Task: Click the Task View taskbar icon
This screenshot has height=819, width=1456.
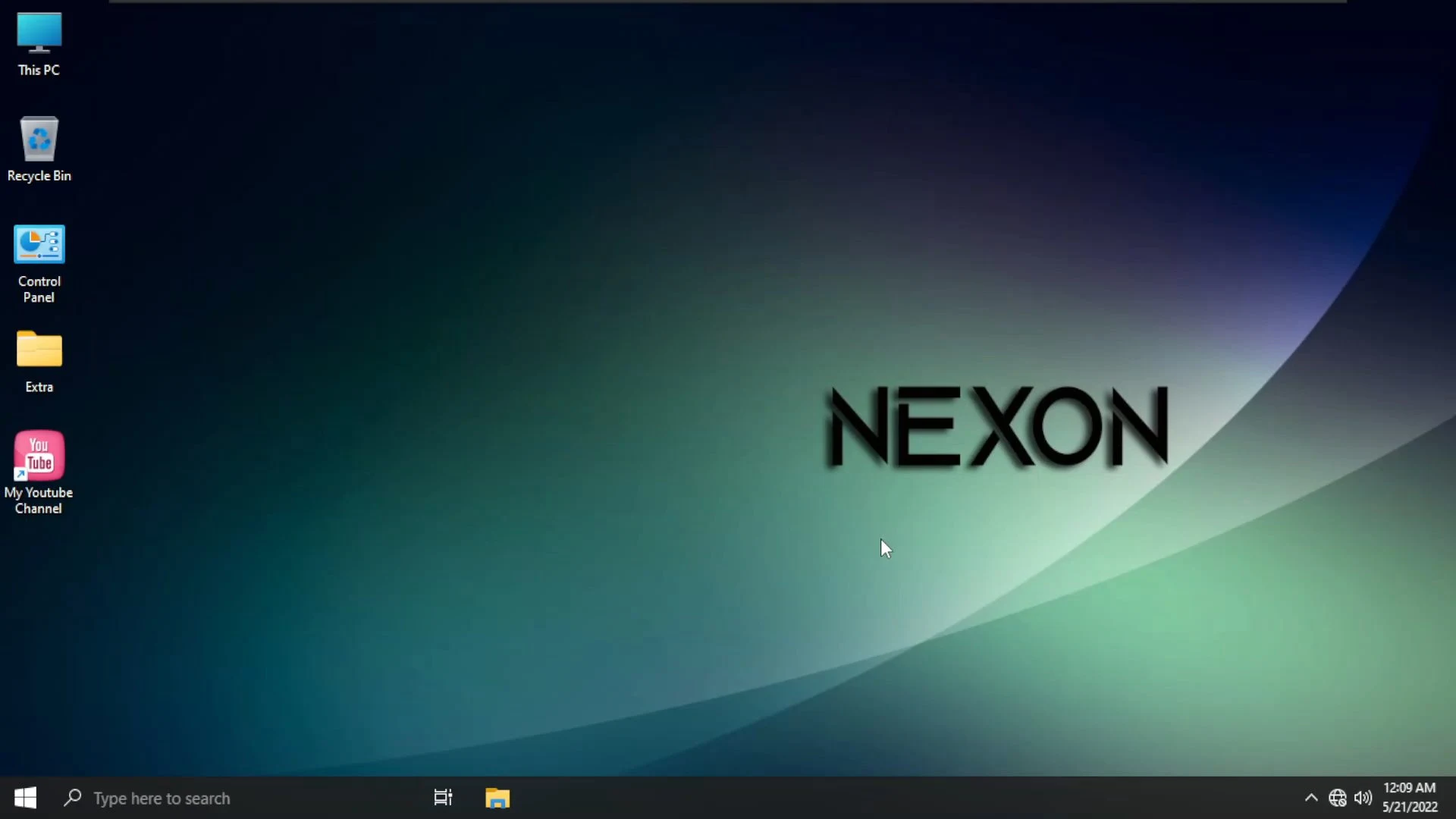Action: click(x=443, y=798)
